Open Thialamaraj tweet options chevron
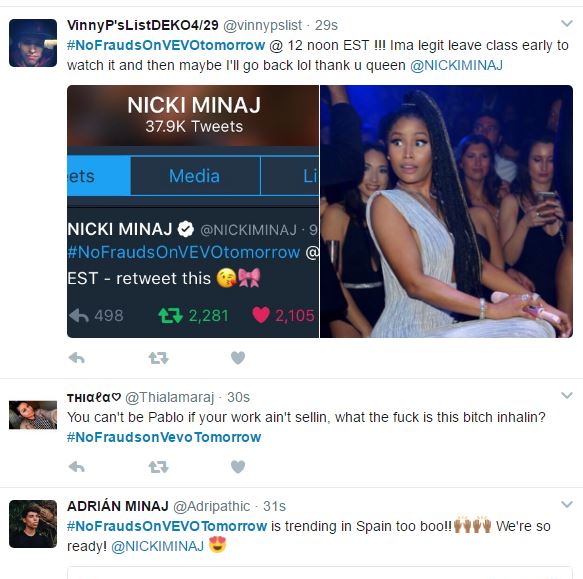The width and height of the screenshot is (583, 579). pos(567,395)
